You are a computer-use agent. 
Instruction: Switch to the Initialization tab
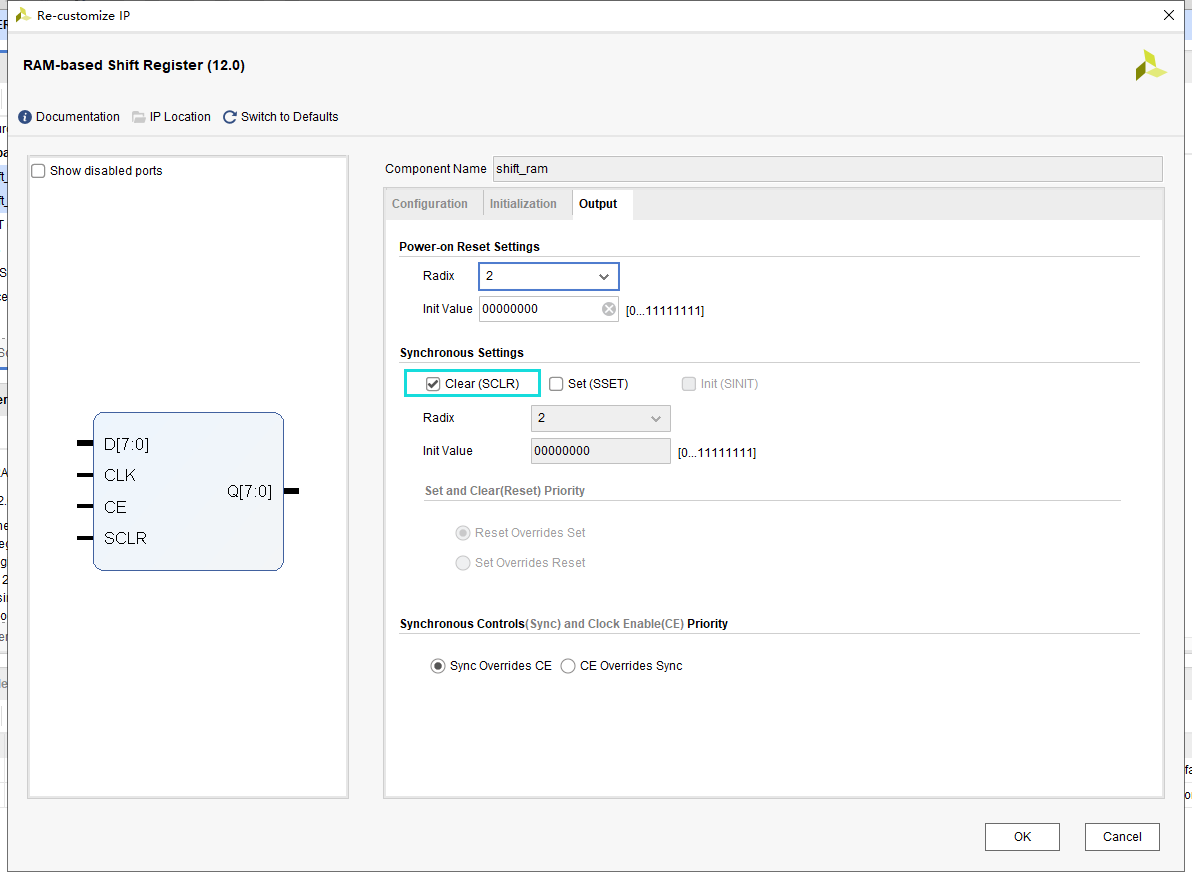tap(523, 204)
